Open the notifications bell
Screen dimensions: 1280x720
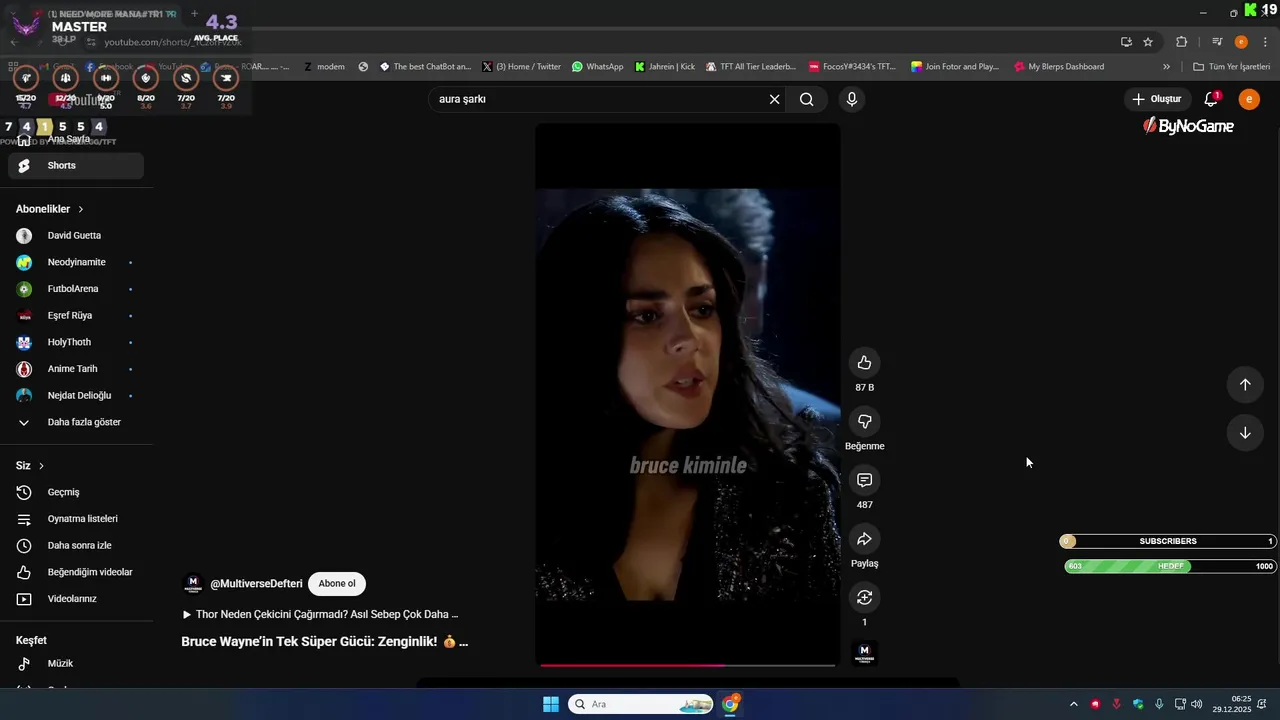click(1211, 99)
